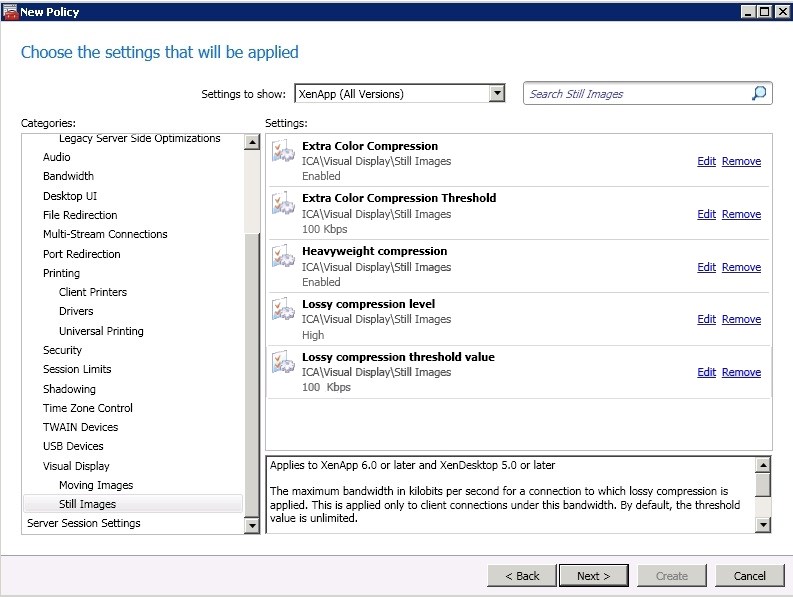Select the Port Redirection category
Image resolution: width=793 pixels, height=597 pixels.
point(81,254)
